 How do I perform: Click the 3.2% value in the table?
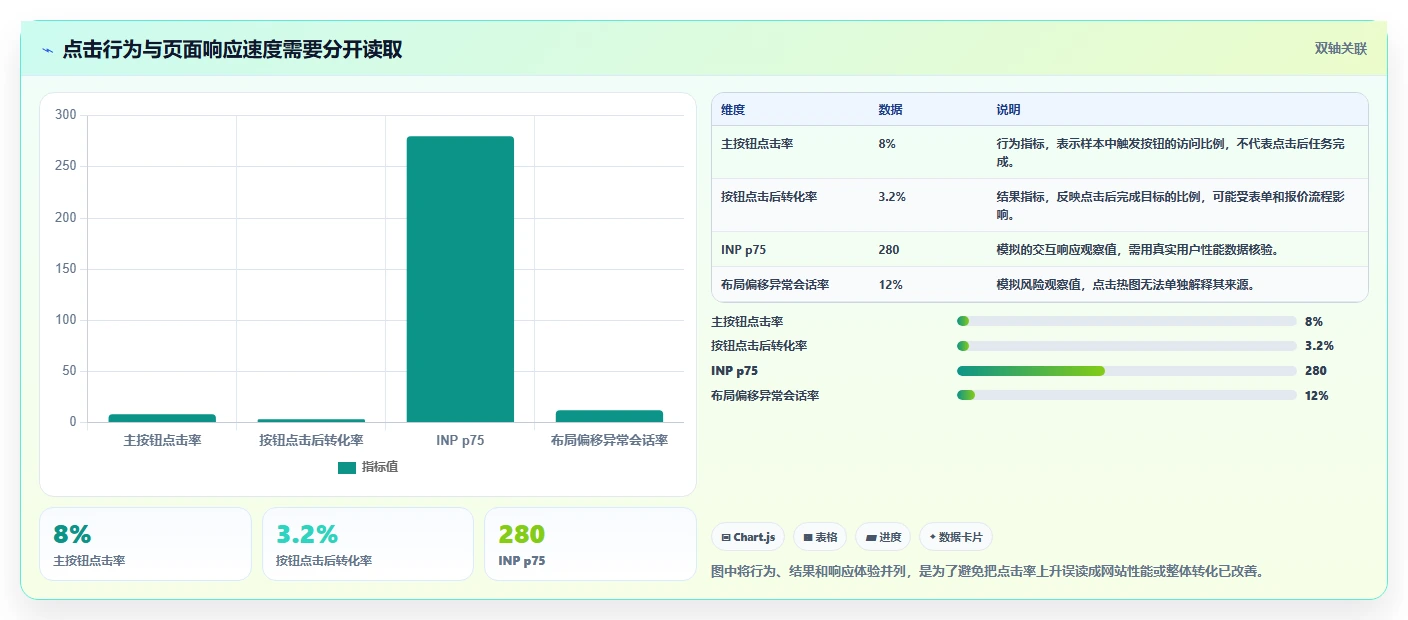coord(892,197)
